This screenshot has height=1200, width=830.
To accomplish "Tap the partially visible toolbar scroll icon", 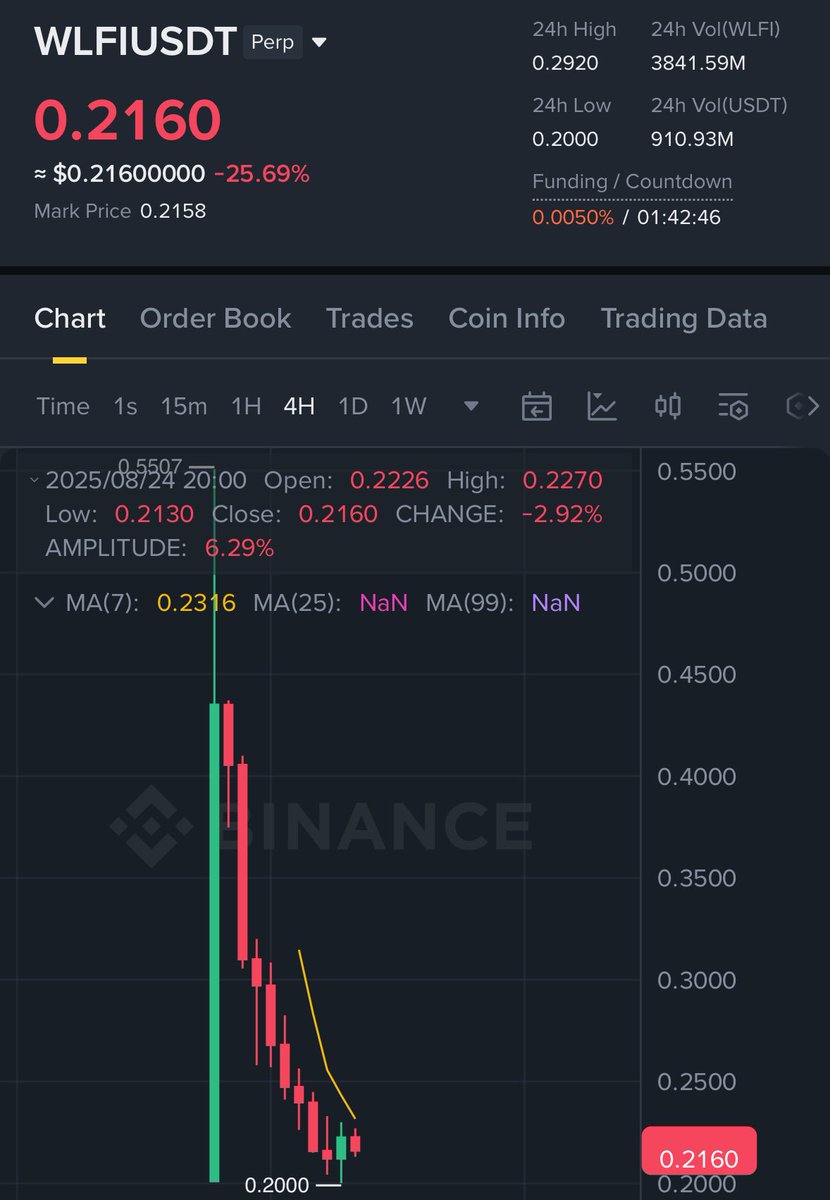I will (803, 406).
